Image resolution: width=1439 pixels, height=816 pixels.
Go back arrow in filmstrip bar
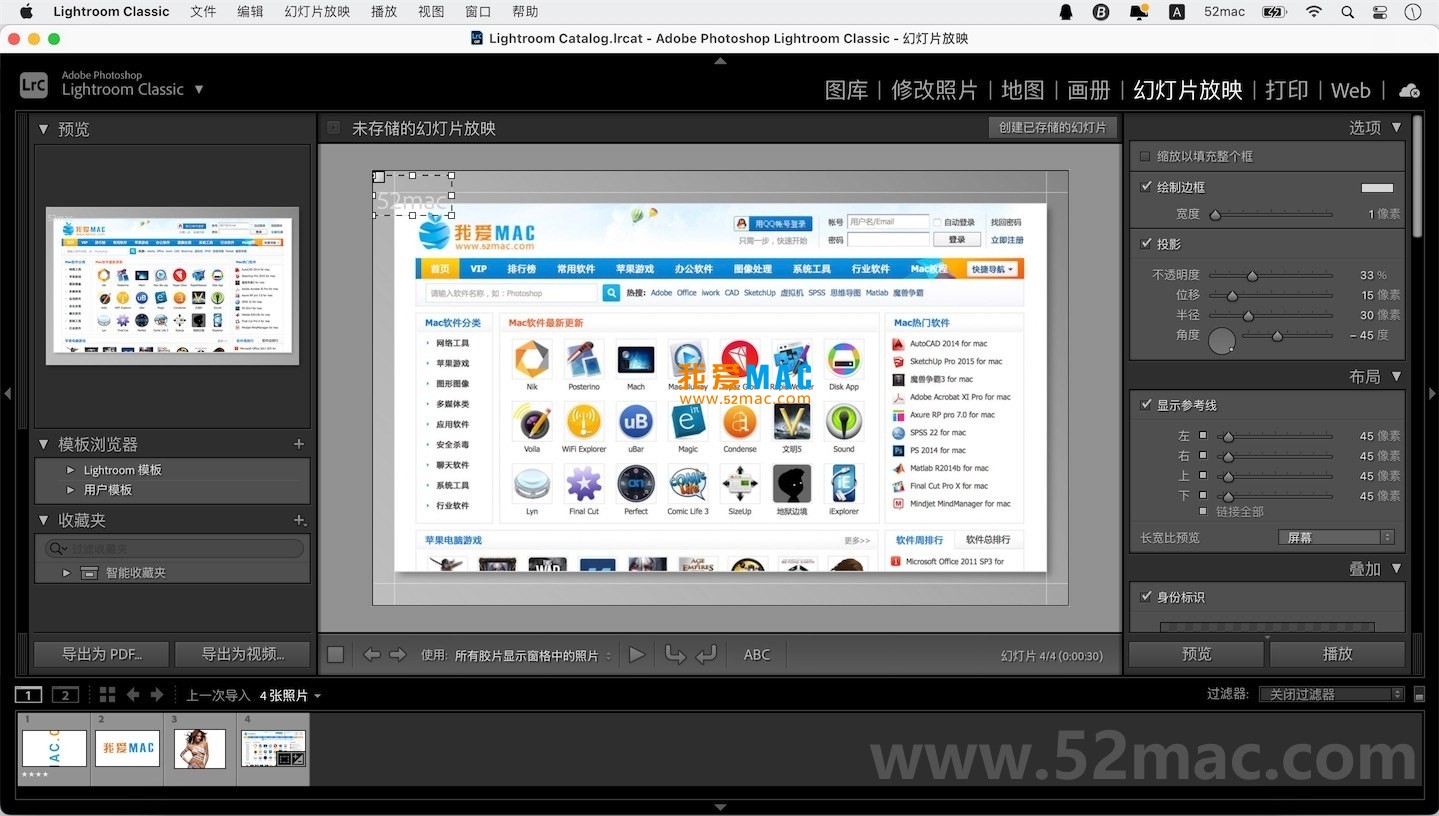click(131, 695)
